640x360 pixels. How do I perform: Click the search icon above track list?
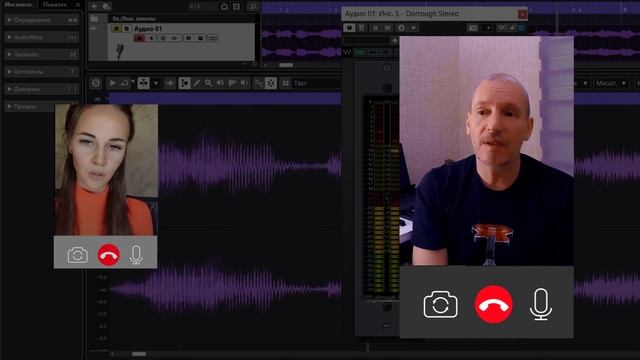click(253, 6)
